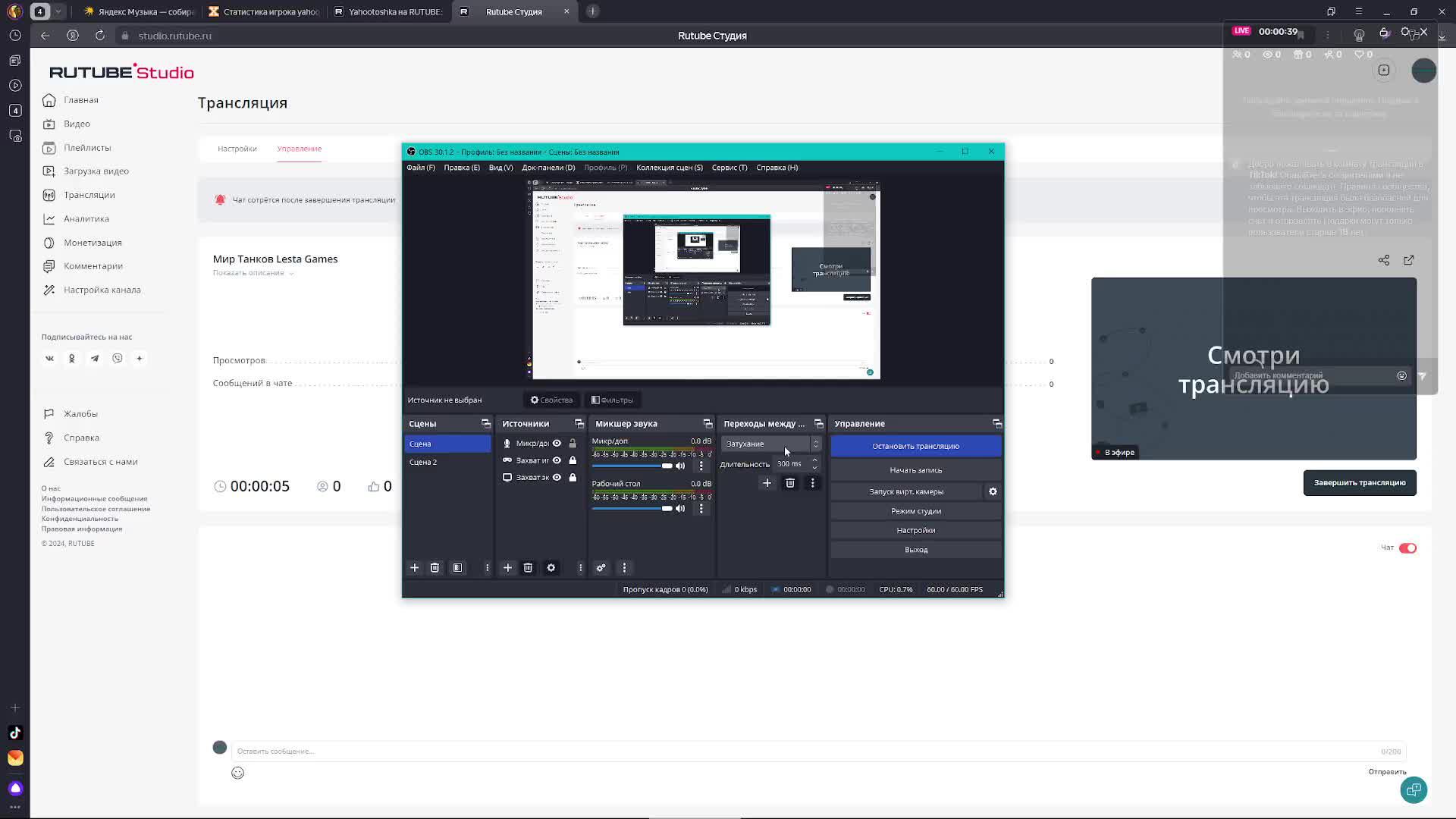Switch to Настройки tab on Трансляция page
Viewport: 1456px width, 819px height.
click(237, 149)
